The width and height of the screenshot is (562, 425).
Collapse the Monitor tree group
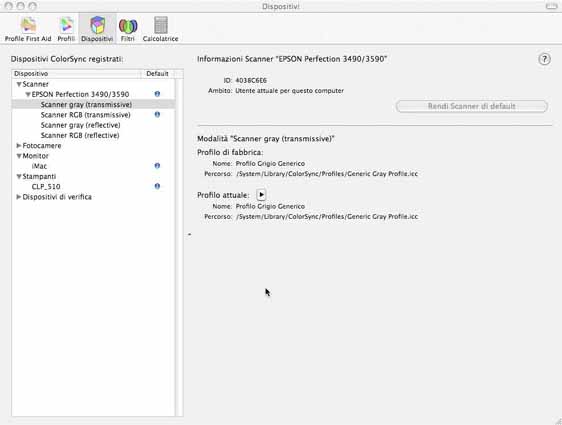[19, 156]
